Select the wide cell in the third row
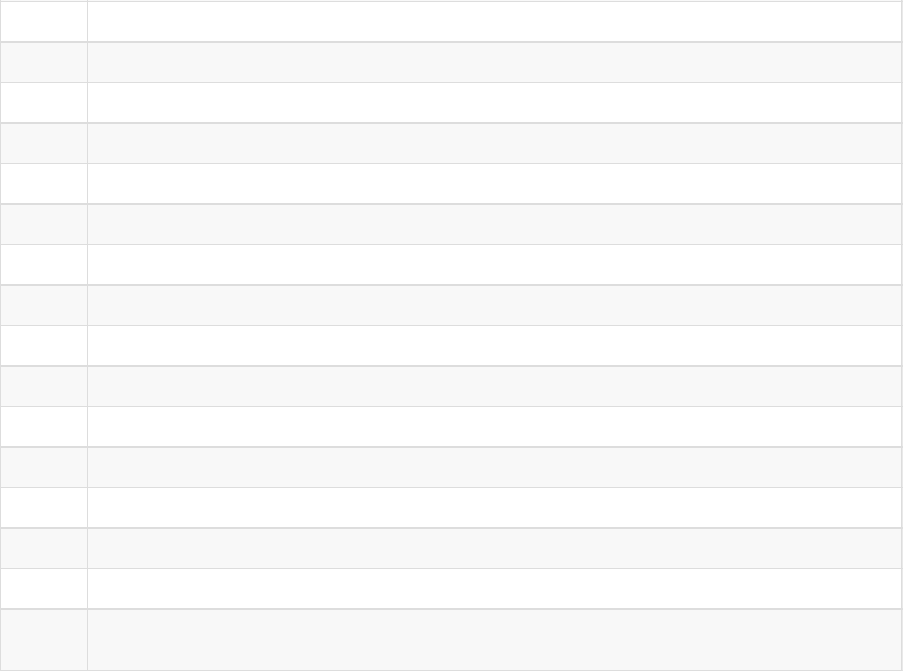903x671 pixels. 494,102
